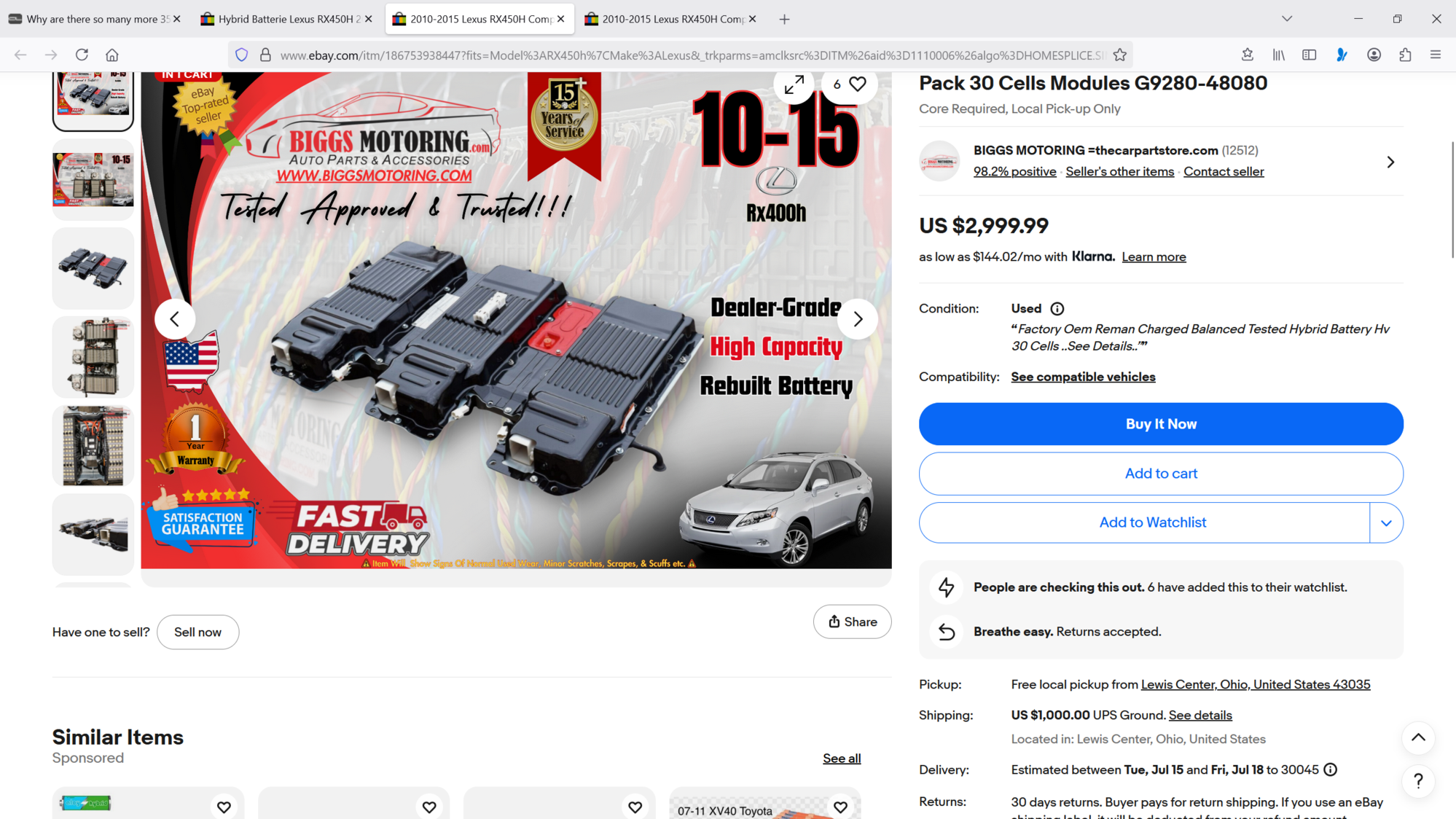Go to the previous product photo arrow
Image resolution: width=1456 pixels, height=819 pixels.
(x=175, y=319)
